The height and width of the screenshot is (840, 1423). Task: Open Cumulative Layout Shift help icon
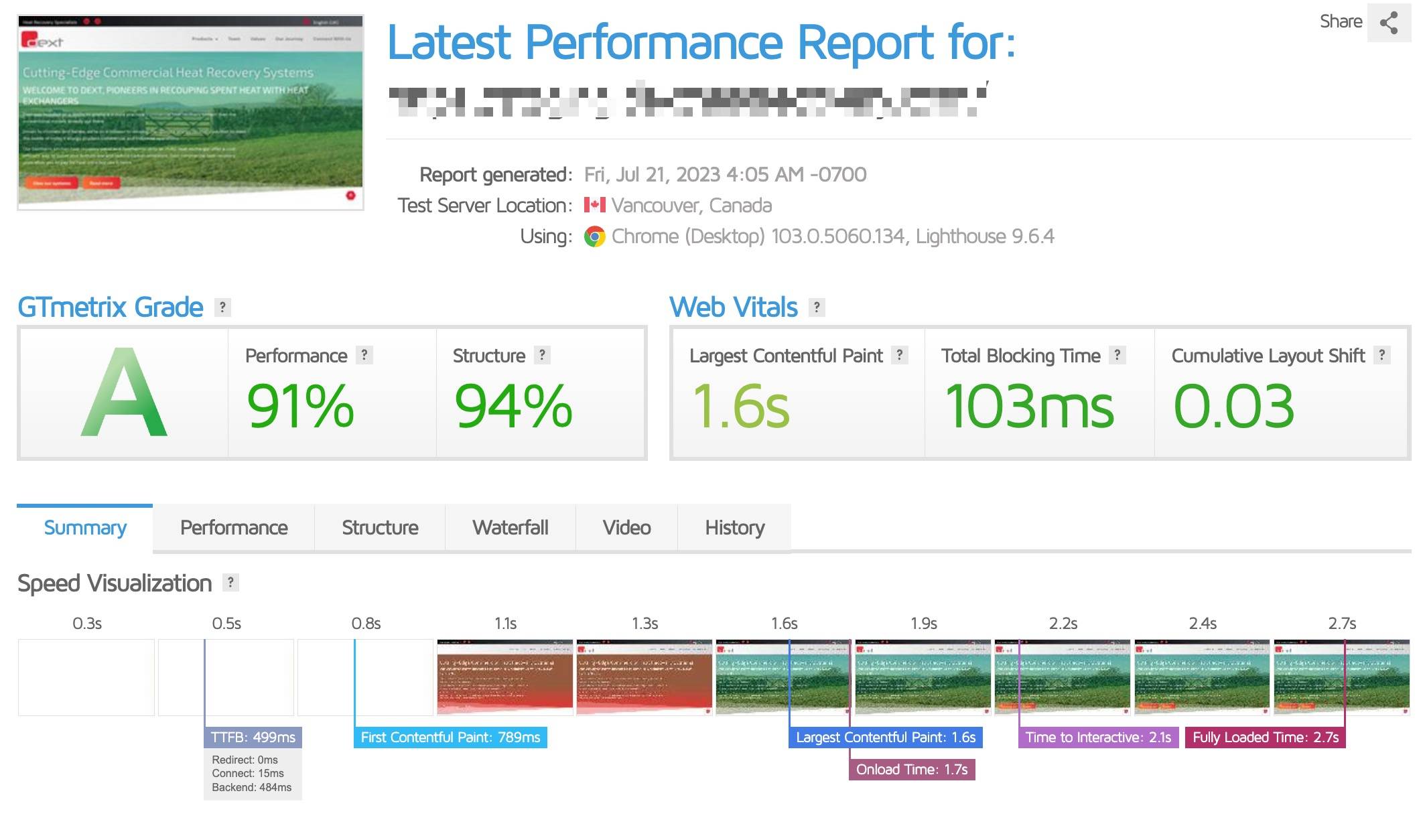pos(1381,355)
